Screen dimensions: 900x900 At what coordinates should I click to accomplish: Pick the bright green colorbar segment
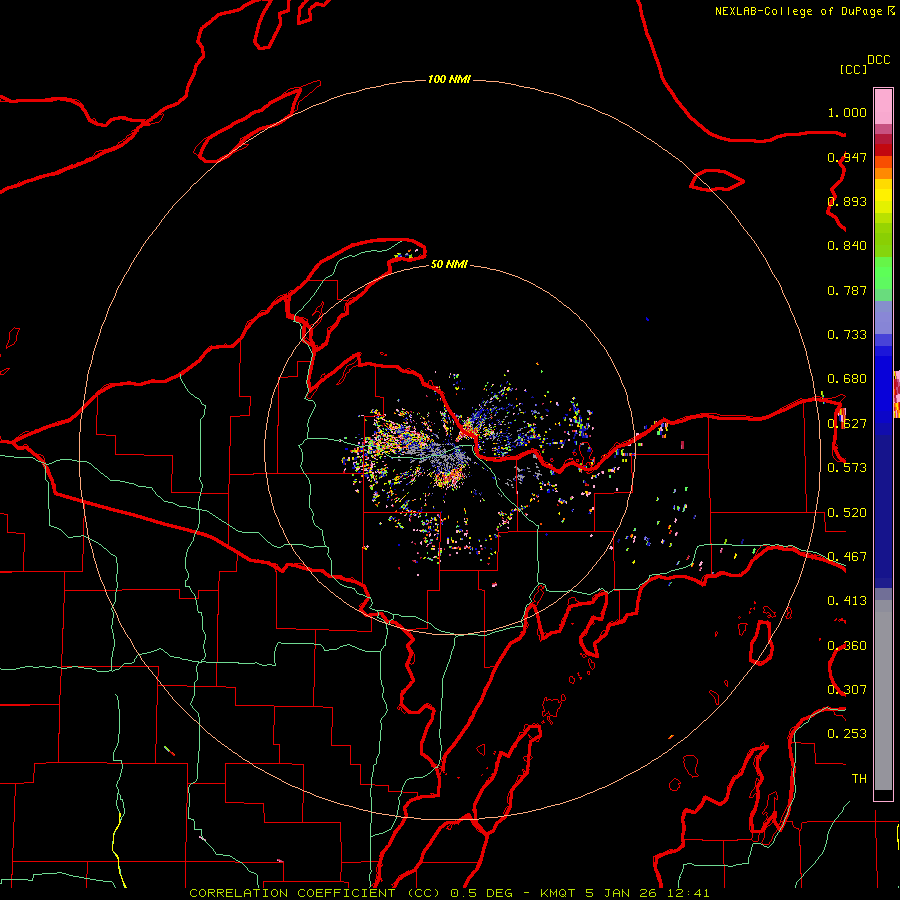tap(883, 273)
